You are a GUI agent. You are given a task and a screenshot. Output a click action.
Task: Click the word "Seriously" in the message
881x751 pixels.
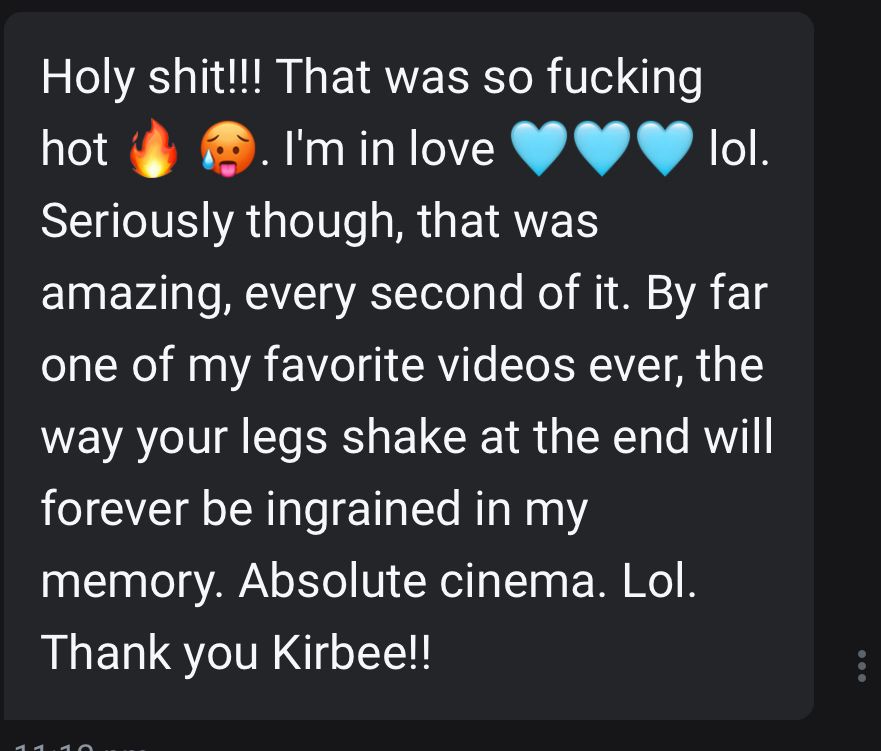click(x=137, y=221)
